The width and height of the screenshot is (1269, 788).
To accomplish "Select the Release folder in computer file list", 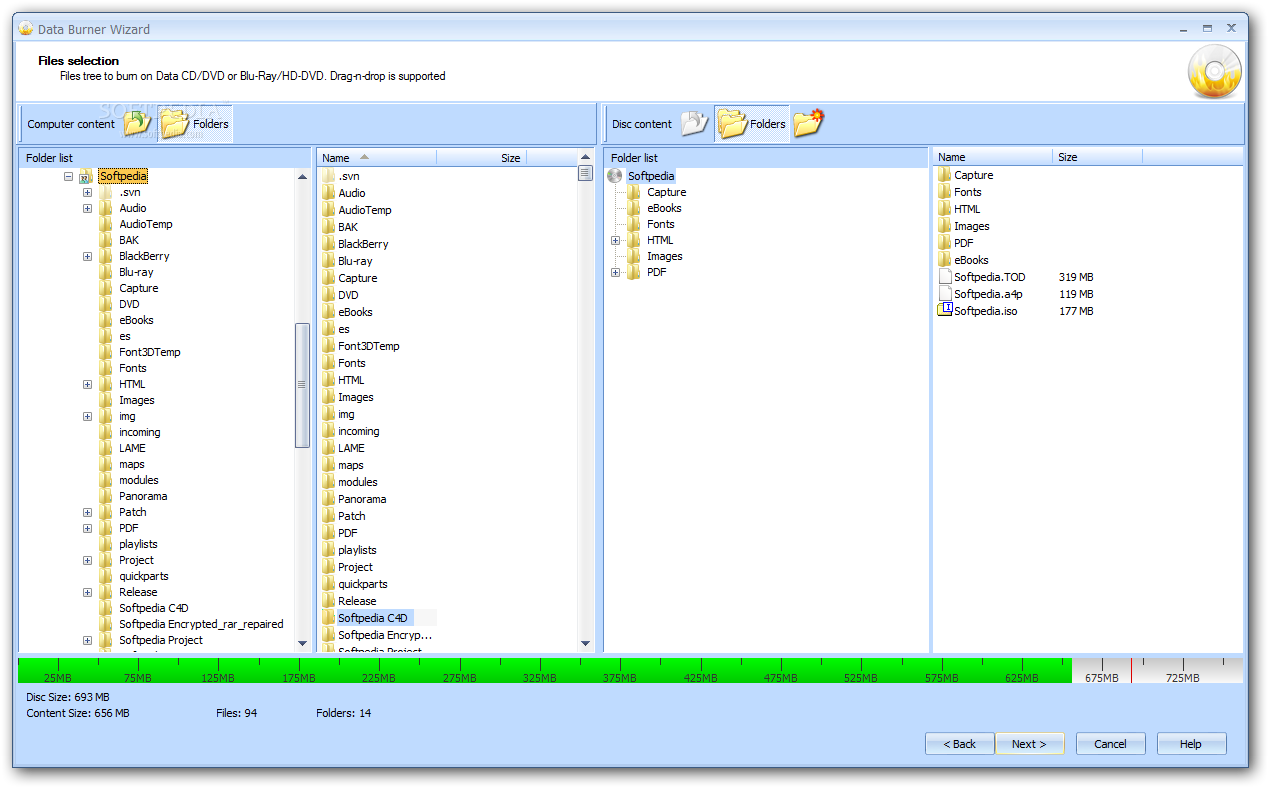I will coord(357,601).
